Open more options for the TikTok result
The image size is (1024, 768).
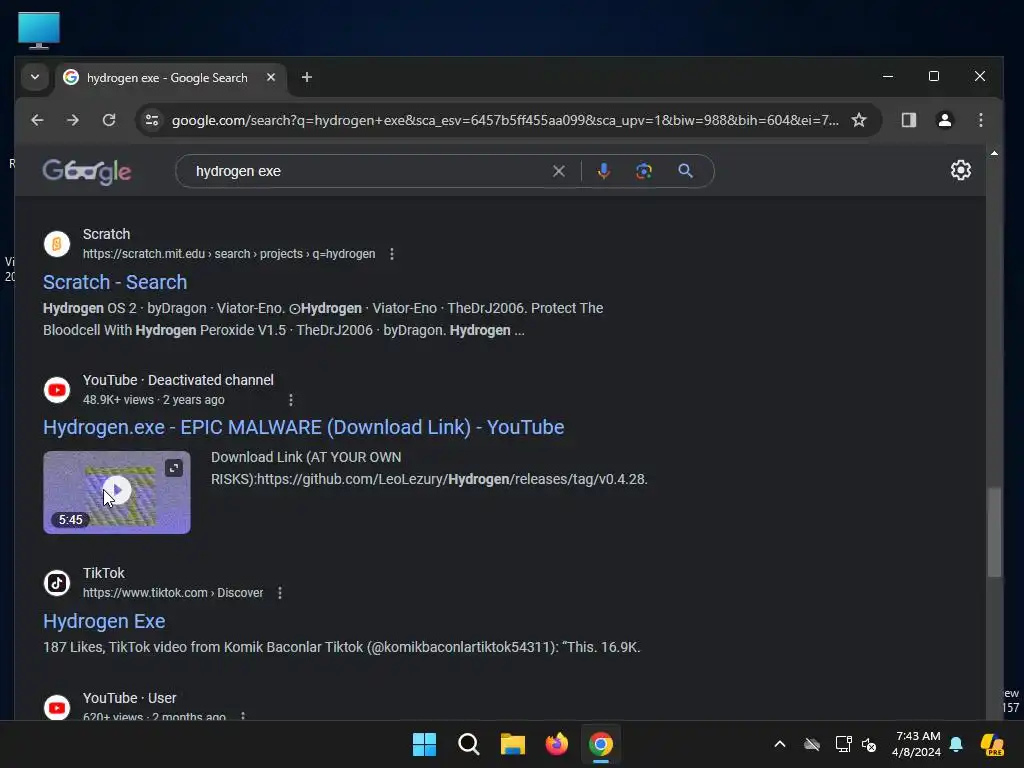(280, 593)
